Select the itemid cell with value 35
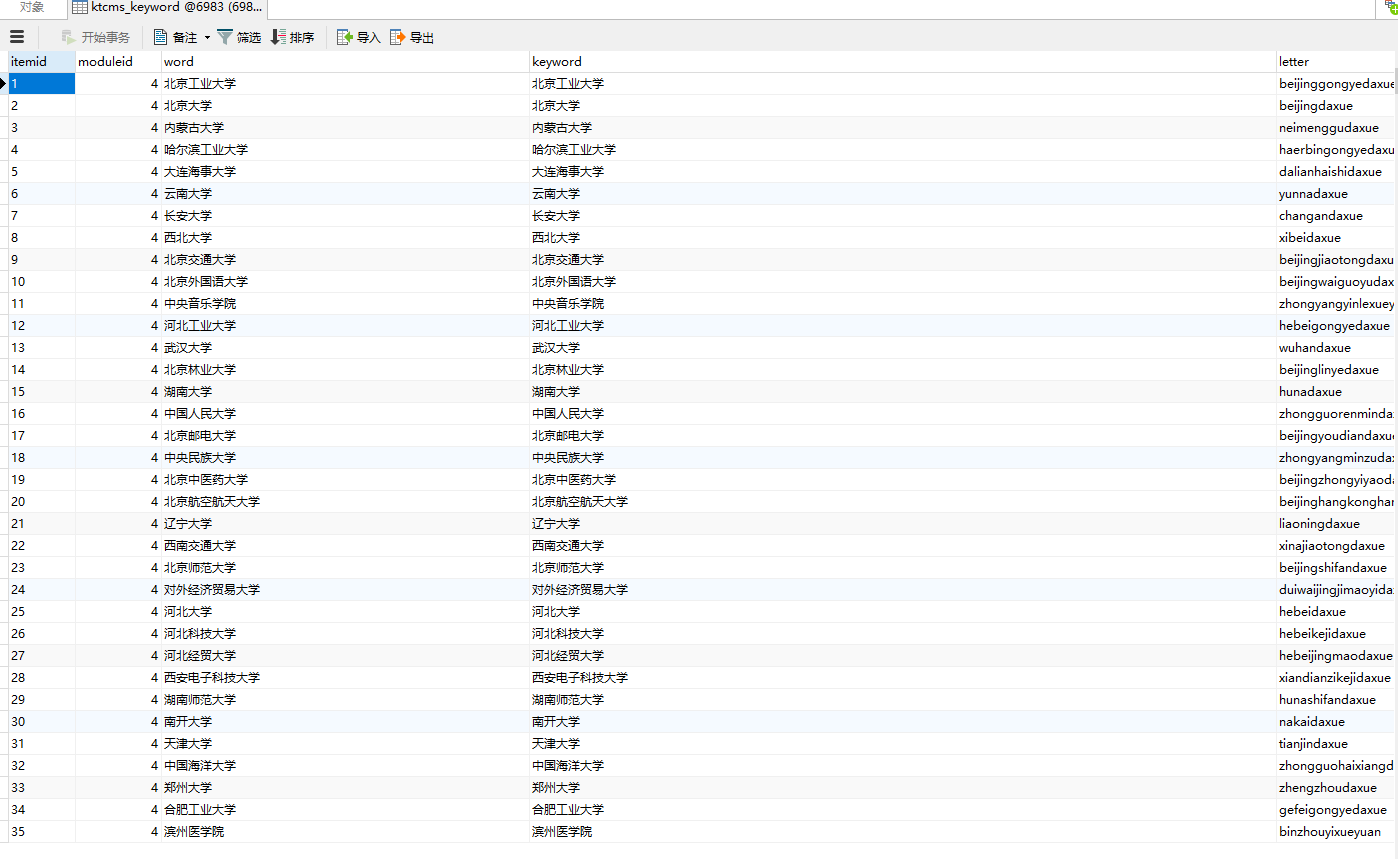 [x=42, y=832]
